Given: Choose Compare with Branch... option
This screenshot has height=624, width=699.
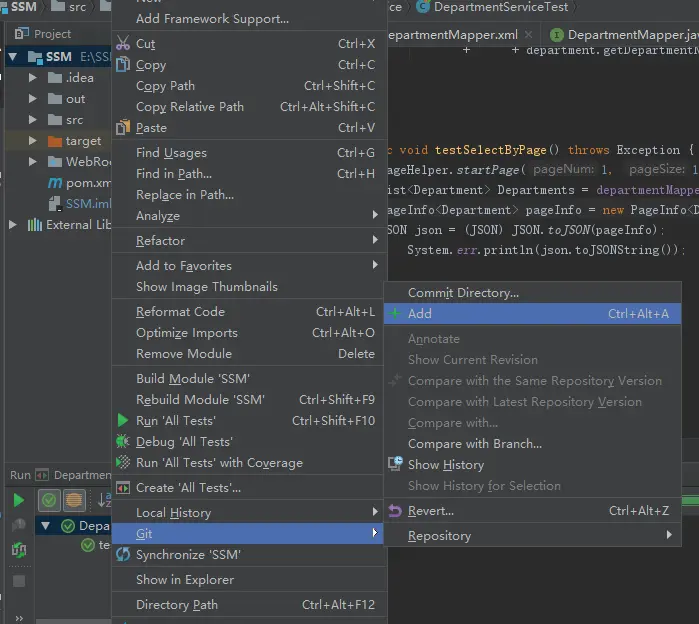Looking at the screenshot, I should pyautogui.click(x=532, y=444).
